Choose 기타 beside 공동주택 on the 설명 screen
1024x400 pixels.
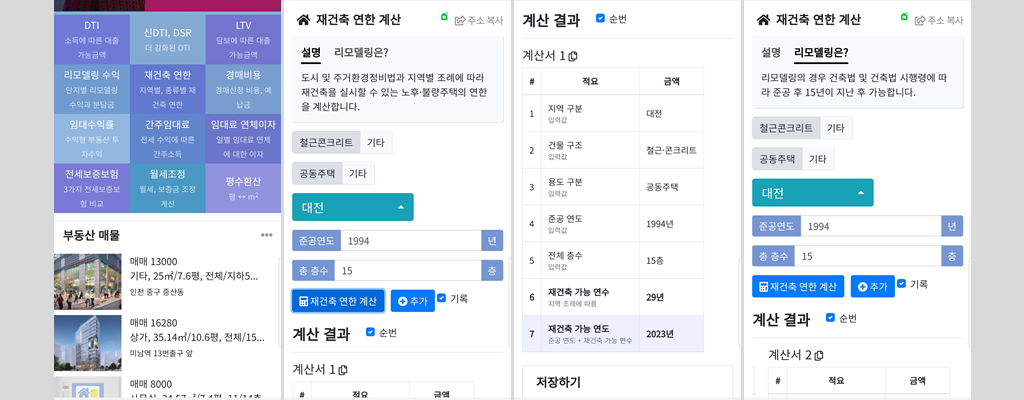pyautogui.click(x=358, y=174)
